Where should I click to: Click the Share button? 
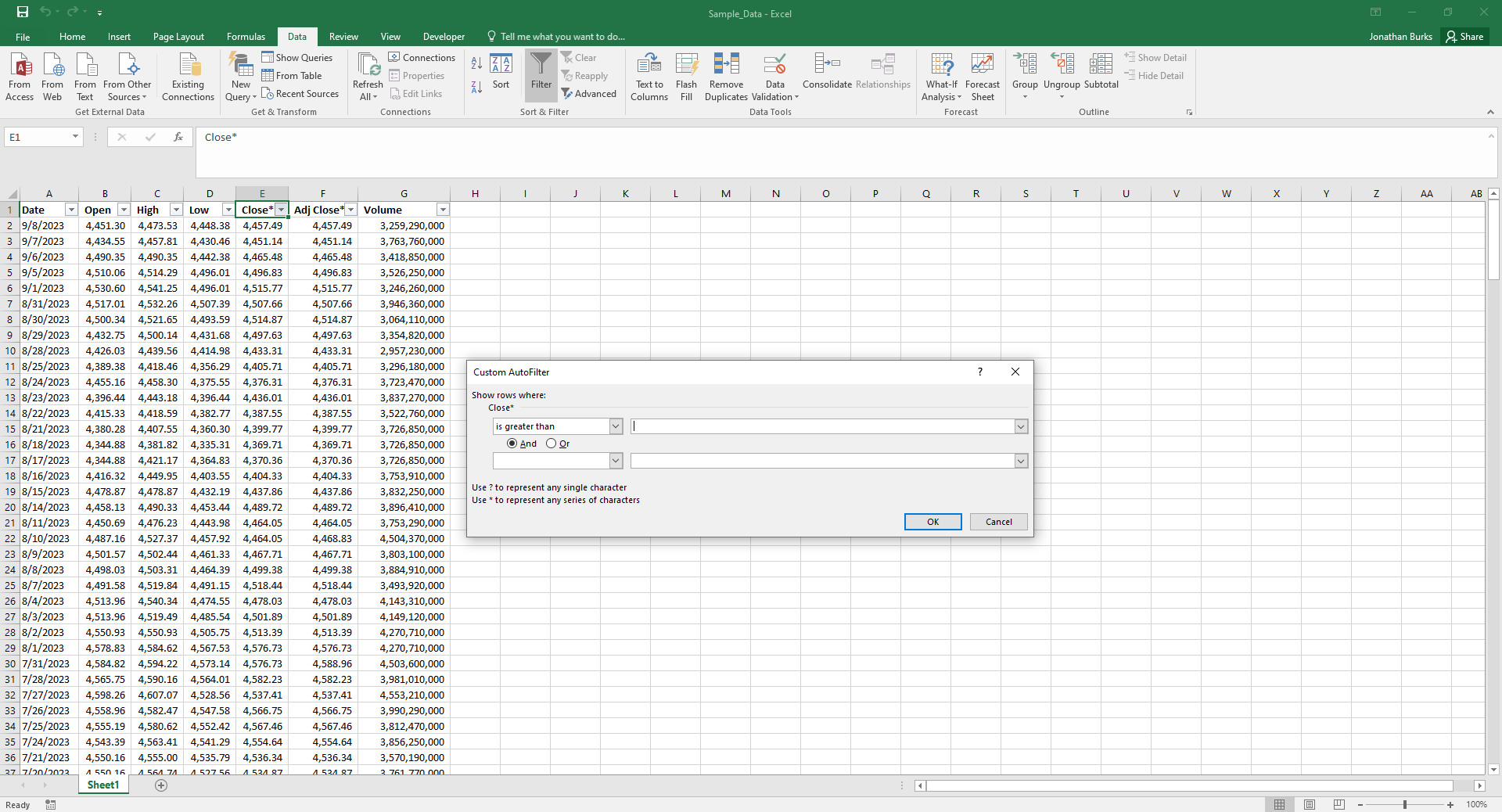click(x=1464, y=37)
